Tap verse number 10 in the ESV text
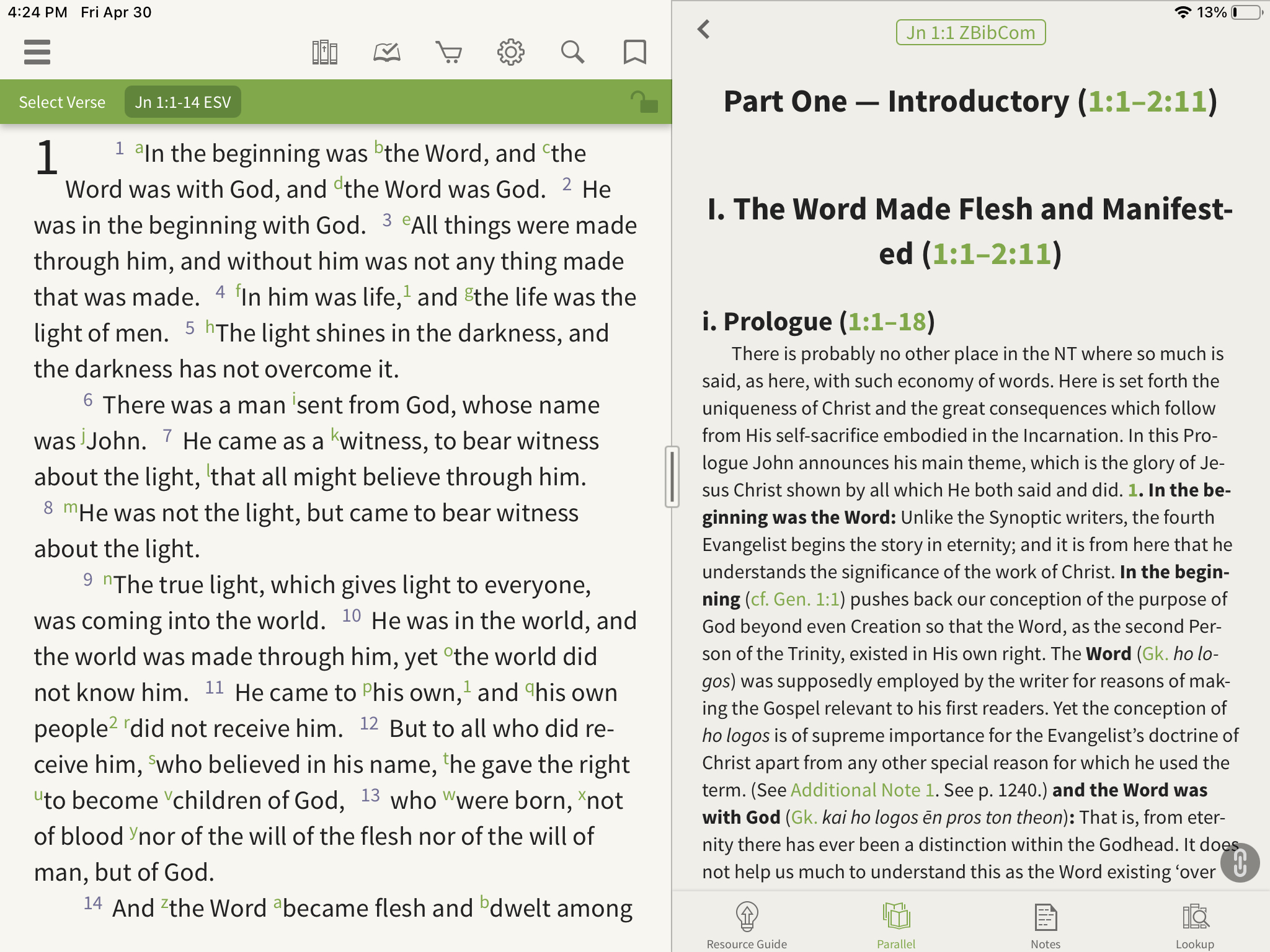 [x=352, y=616]
